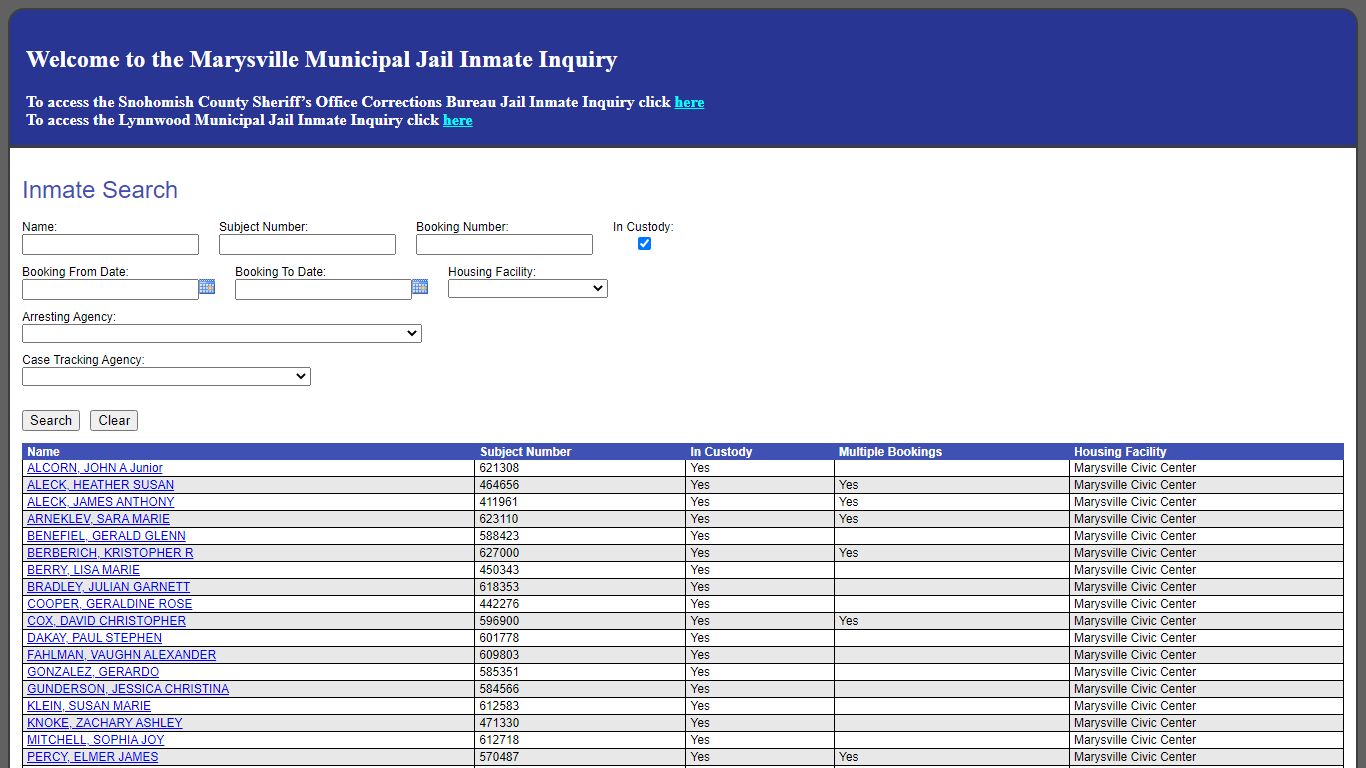Click into the Booking From Date field

pyautogui.click(x=111, y=289)
